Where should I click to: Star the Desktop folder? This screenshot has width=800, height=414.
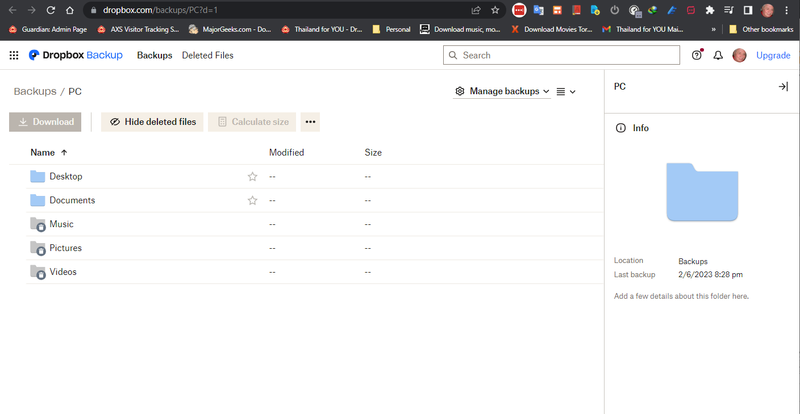[252, 177]
